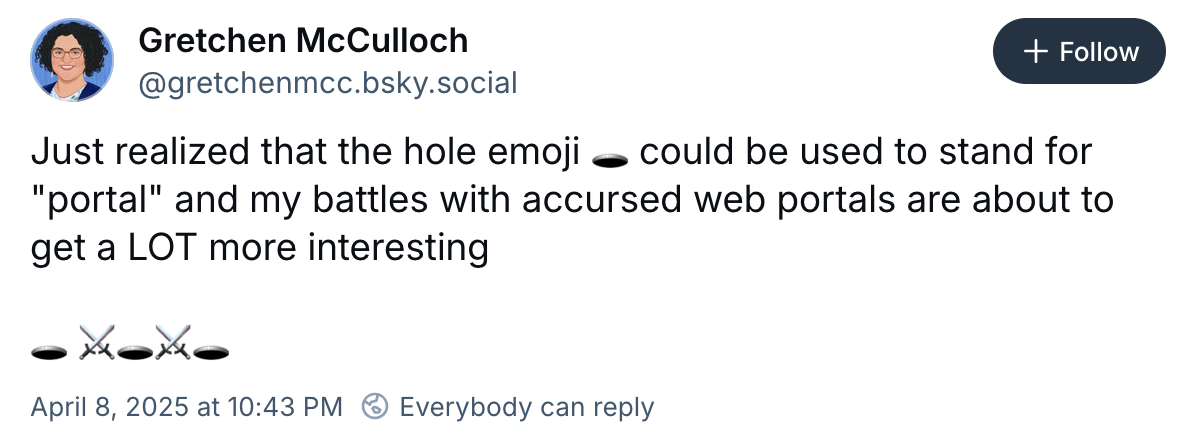The width and height of the screenshot is (1192, 446).
Task: Click the words "could be used to stand"
Action: (836, 153)
